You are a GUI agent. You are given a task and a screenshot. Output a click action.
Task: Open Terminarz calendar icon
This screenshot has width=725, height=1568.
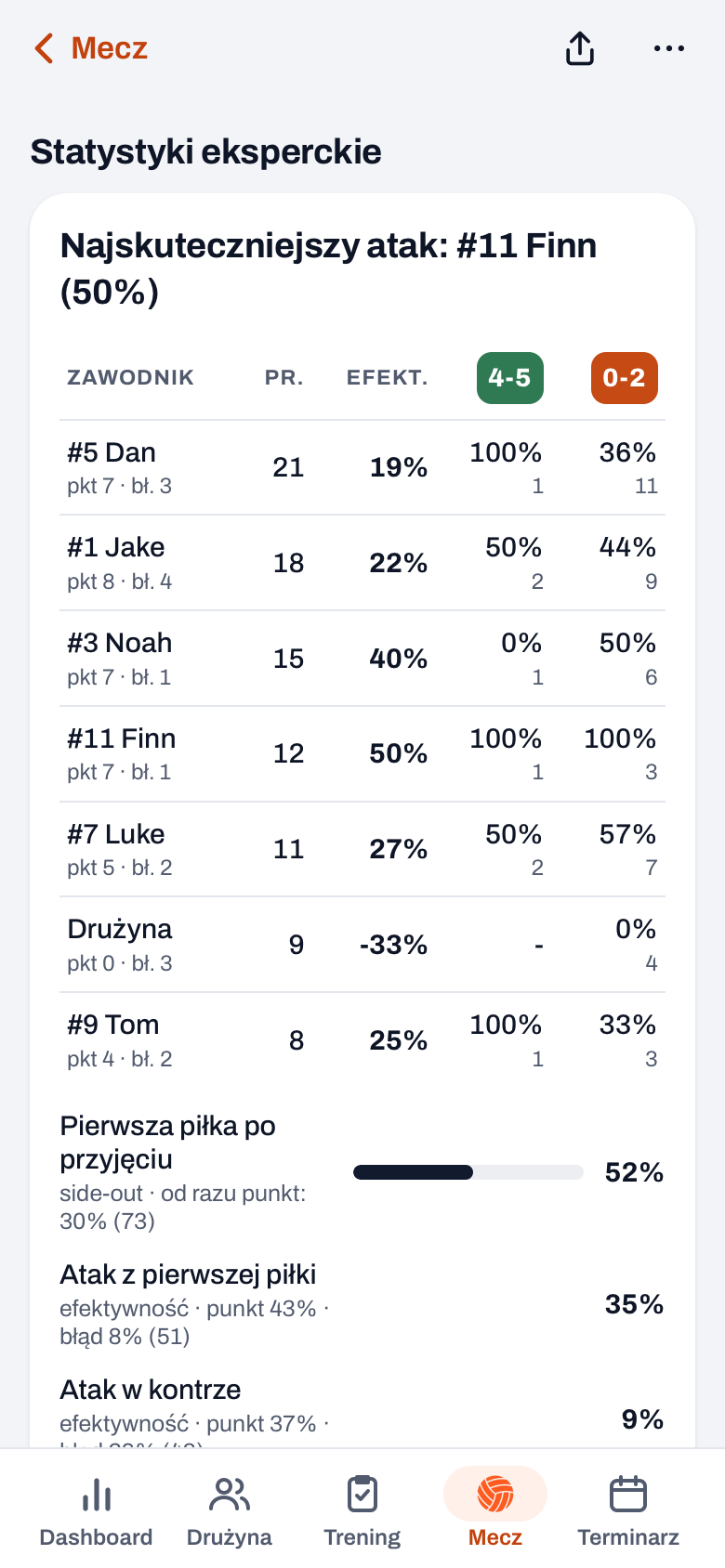(x=628, y=1495)
